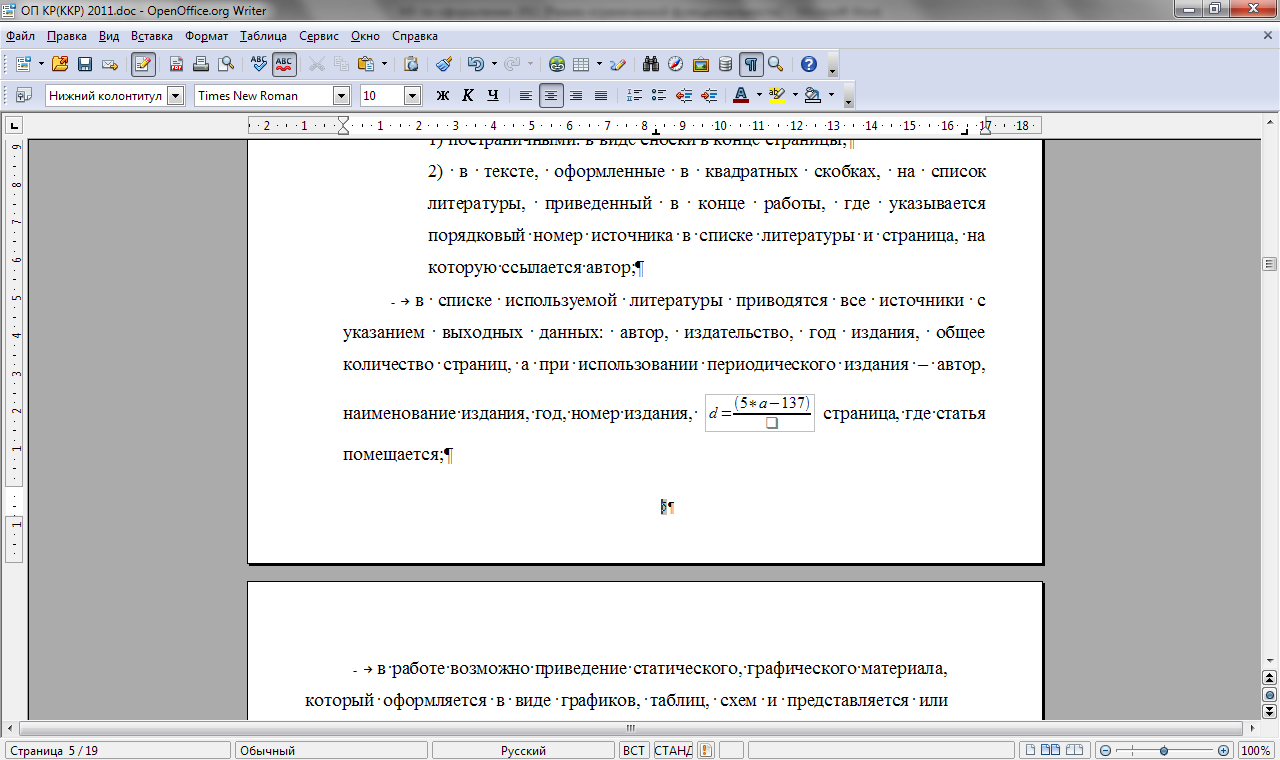Toggle Bullets list icon
The height and width of the screenshot is (760, 1280).
[659, 95]
